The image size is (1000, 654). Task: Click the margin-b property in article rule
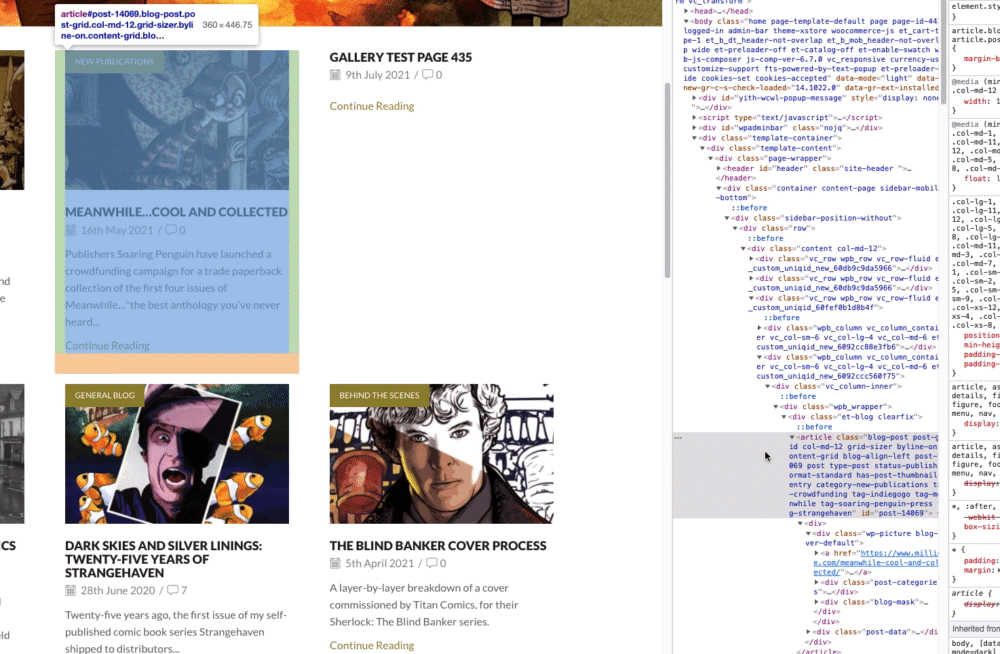point(982,59)
